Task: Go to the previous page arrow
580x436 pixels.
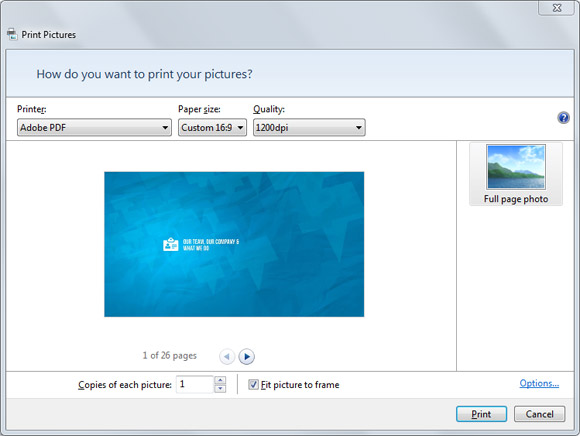Action: click(227, 356)
